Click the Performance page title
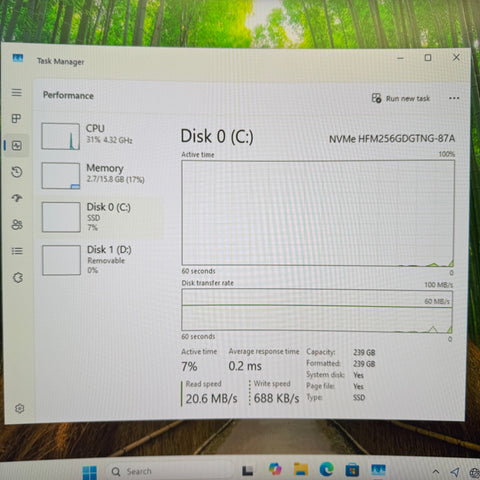Screen dimensions: 480x480 click(68, 95)
